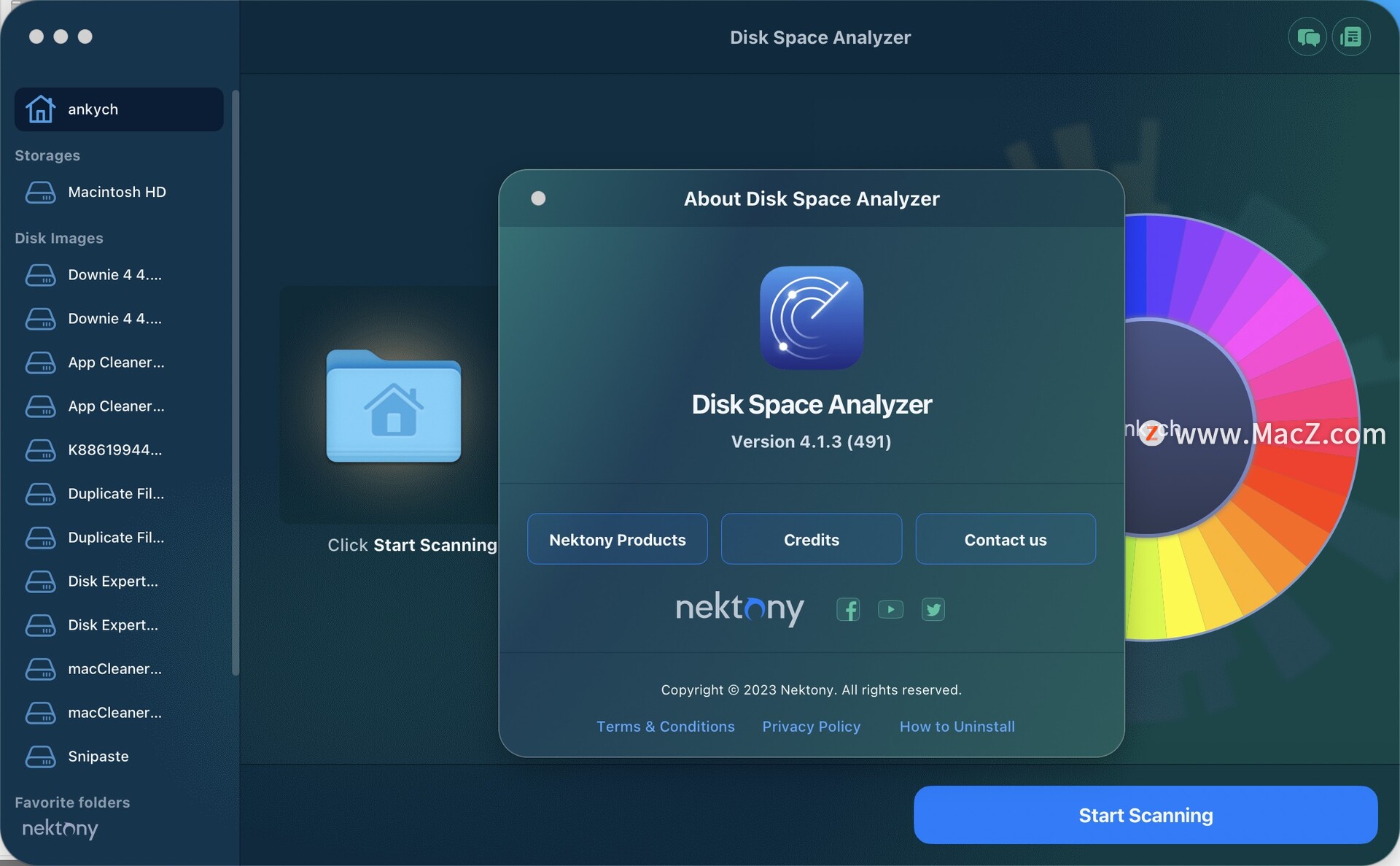Select ankych in the sidebar
Image resolution: width=1400 pixels, height=866 pixels.
[119, 109]
